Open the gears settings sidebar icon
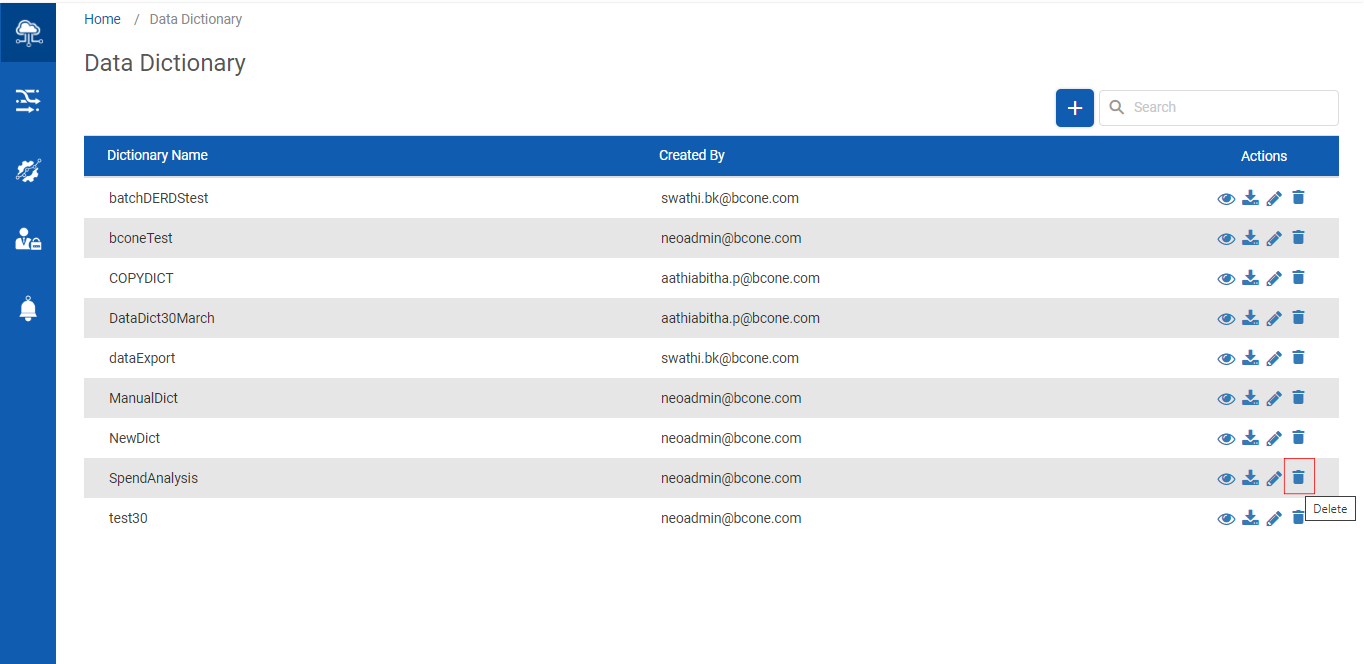 (x=28, y=170)
